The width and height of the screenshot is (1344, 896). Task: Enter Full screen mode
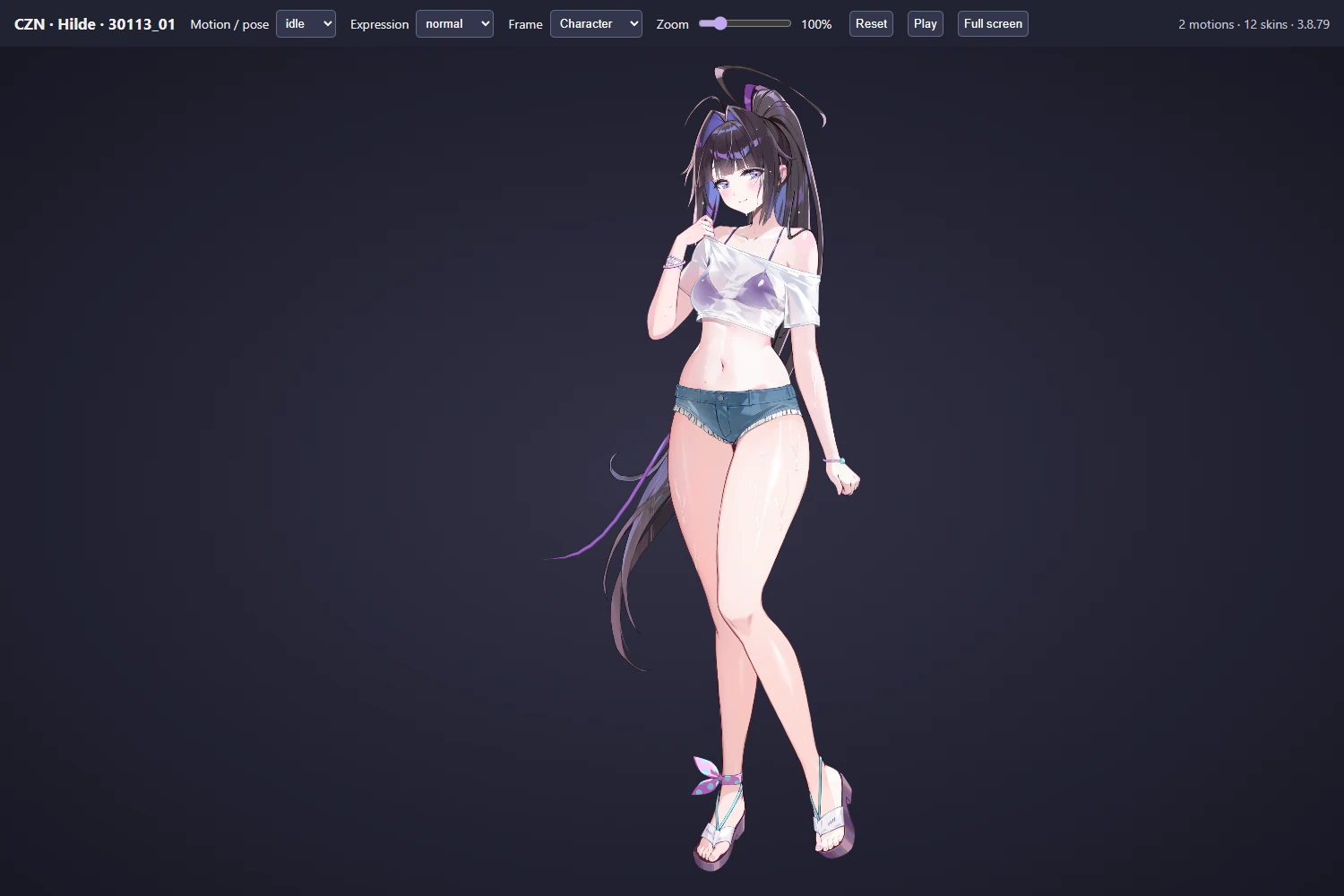coord(993,24)
